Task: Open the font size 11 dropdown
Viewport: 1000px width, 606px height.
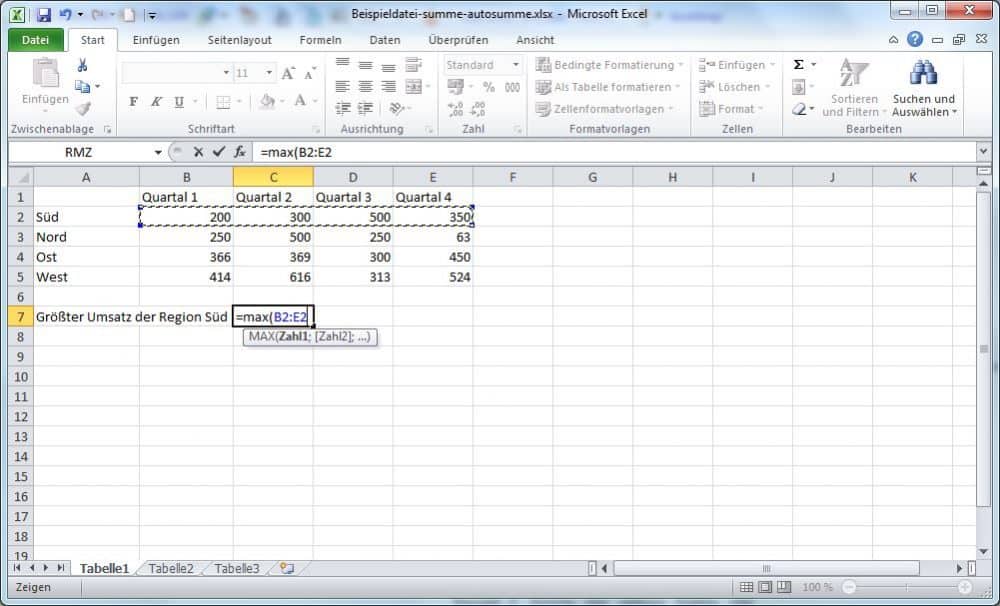Action: tap(269, 73)
